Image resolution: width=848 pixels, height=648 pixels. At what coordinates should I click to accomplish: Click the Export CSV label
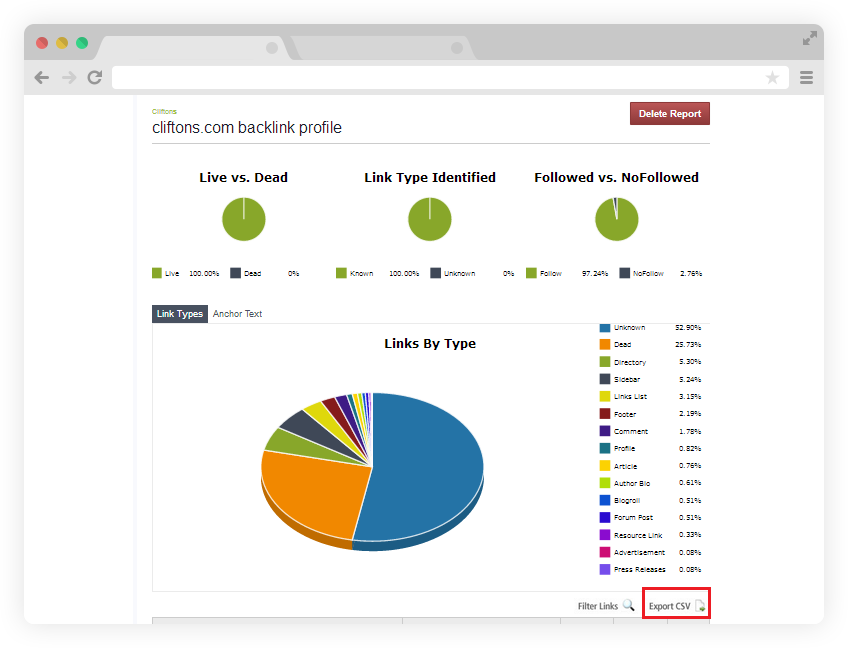coord(670,606)
